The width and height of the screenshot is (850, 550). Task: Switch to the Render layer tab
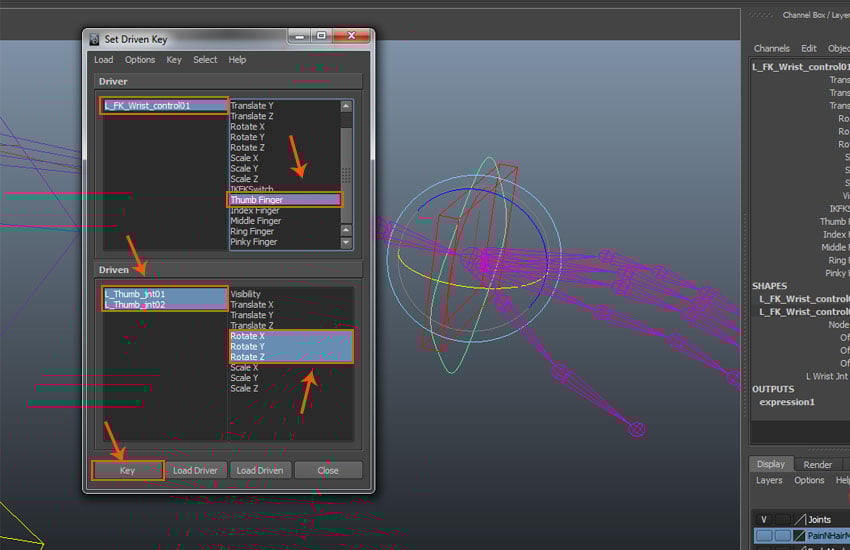(x=817, y=464)
